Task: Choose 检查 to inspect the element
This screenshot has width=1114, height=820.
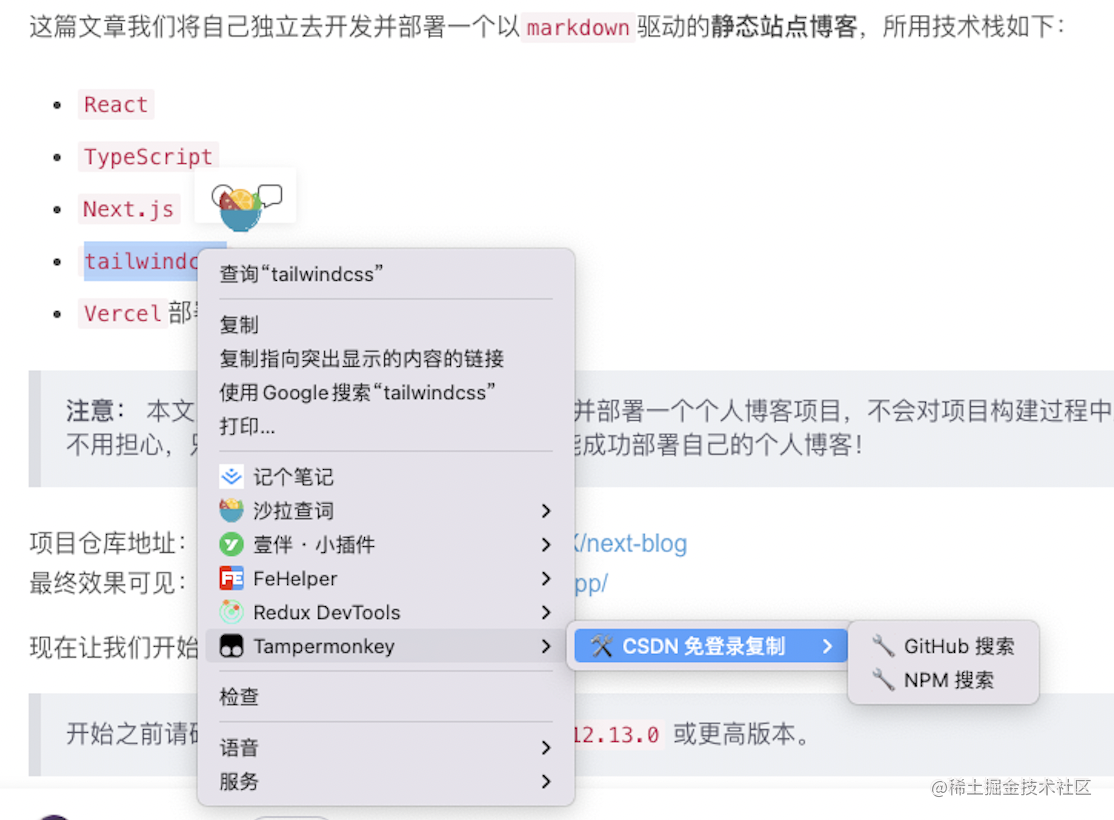Action: [x=386, y=696]
